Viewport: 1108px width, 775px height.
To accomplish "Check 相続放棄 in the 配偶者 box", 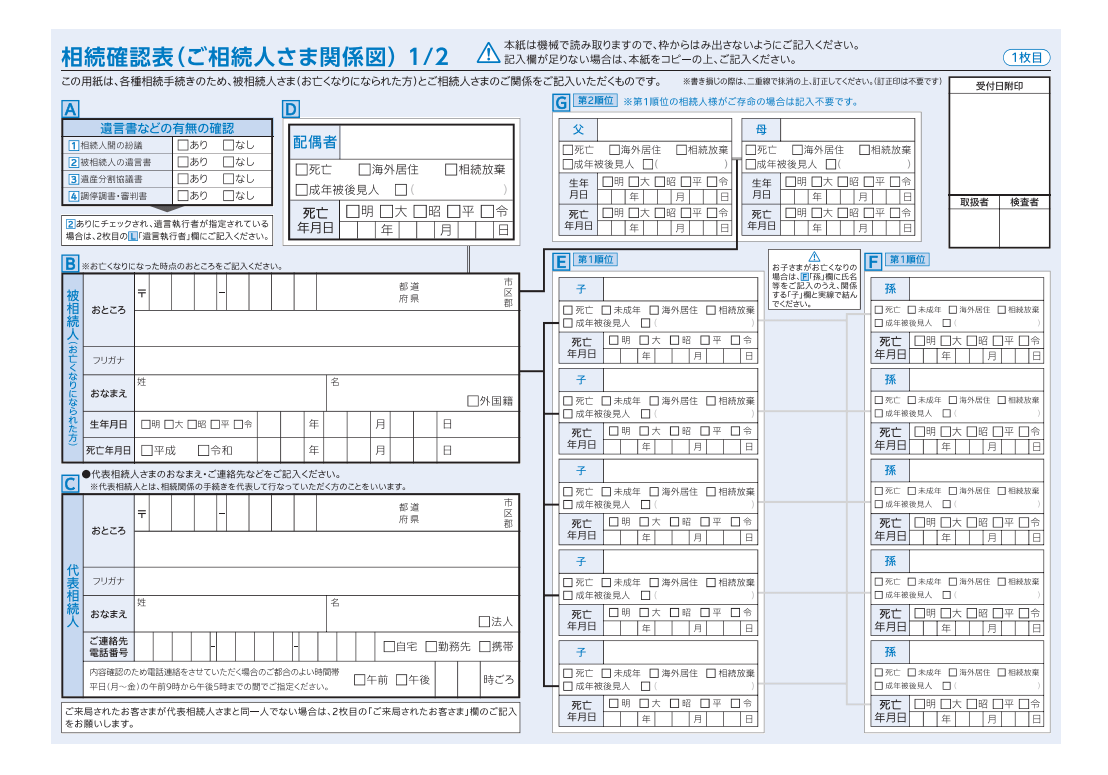I will [x=451, y=170].
